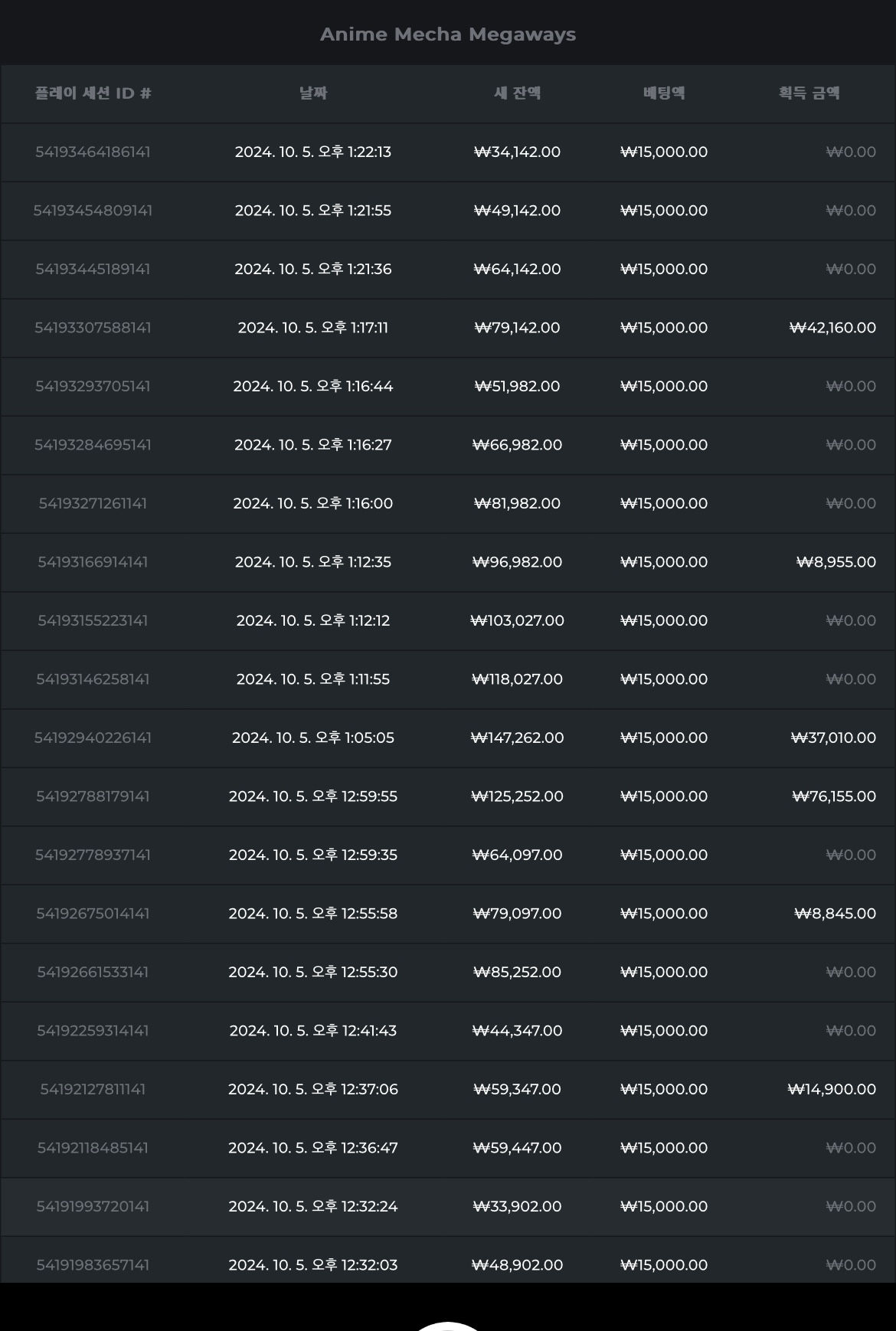
Task: Open session 54191983657141 at the bottom
Action: (93, 1265)
